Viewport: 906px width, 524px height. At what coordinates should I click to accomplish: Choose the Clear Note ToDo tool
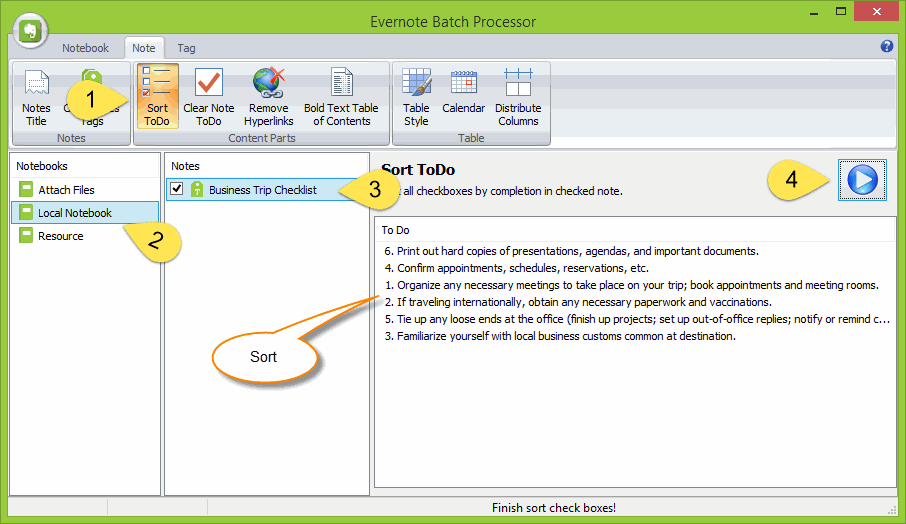[x=209, y=96]
